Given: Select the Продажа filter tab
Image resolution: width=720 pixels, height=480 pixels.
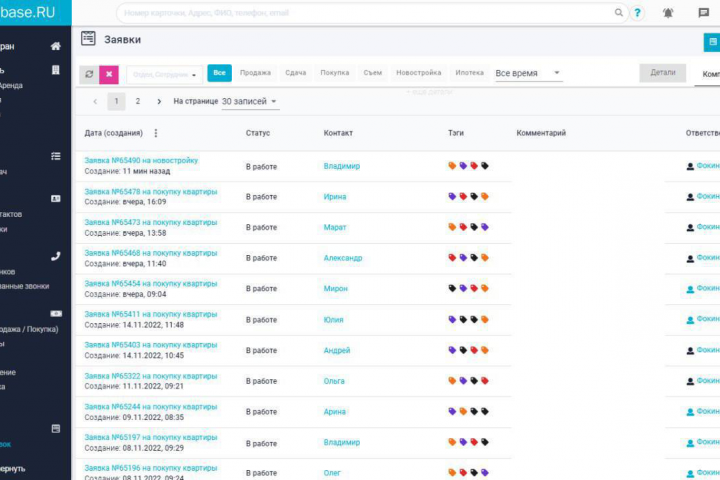Looking at the screenshot, I should pos(255,73).
